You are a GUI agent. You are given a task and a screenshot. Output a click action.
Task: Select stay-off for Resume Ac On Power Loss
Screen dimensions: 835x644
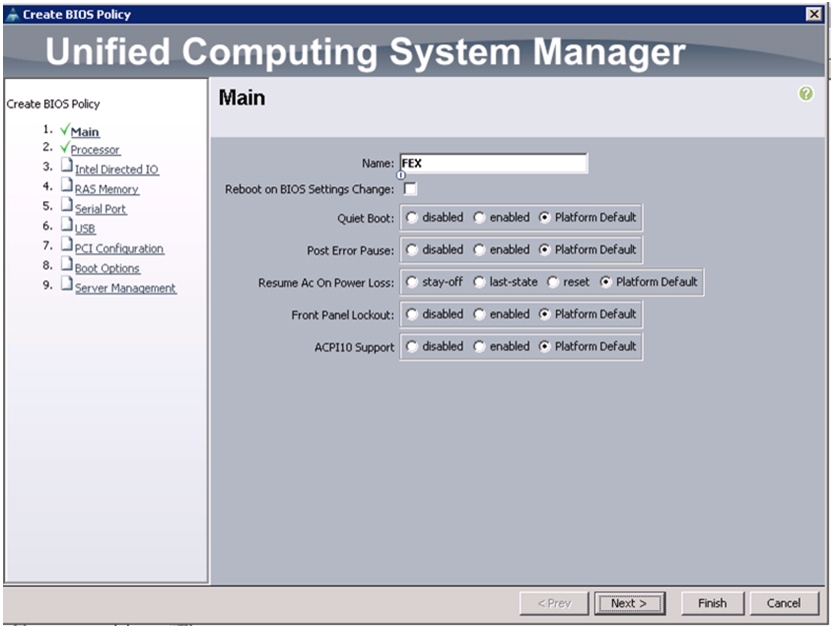[412, 282]
